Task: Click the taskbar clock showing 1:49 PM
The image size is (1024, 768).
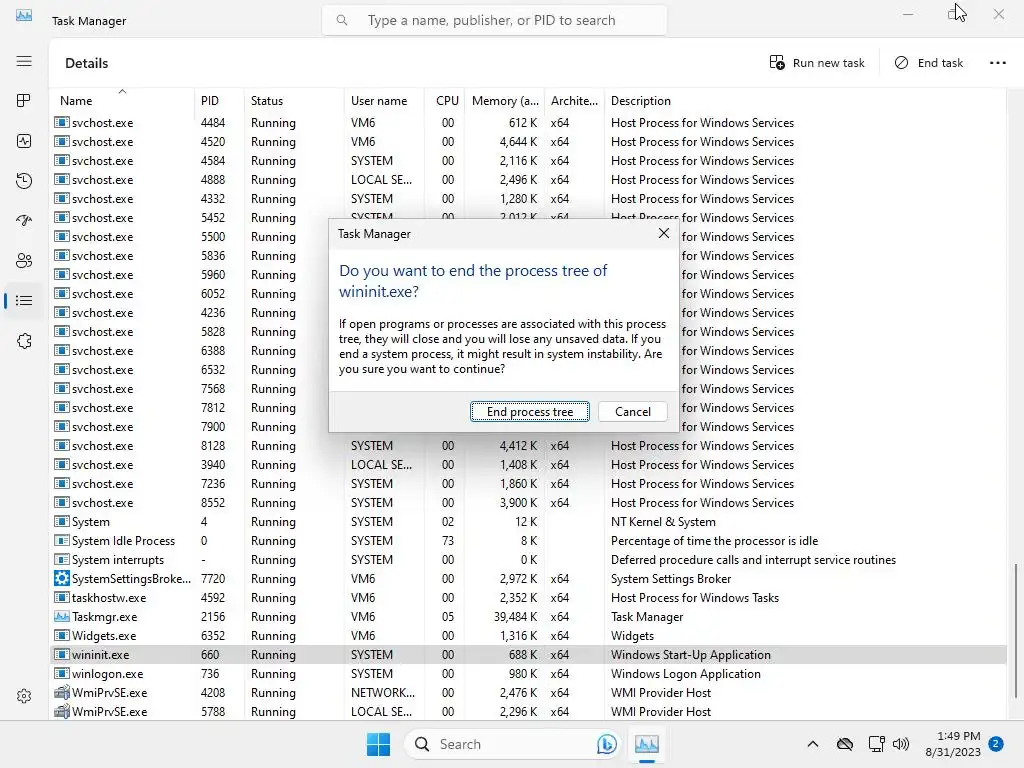Action: [x=953, y=744]
